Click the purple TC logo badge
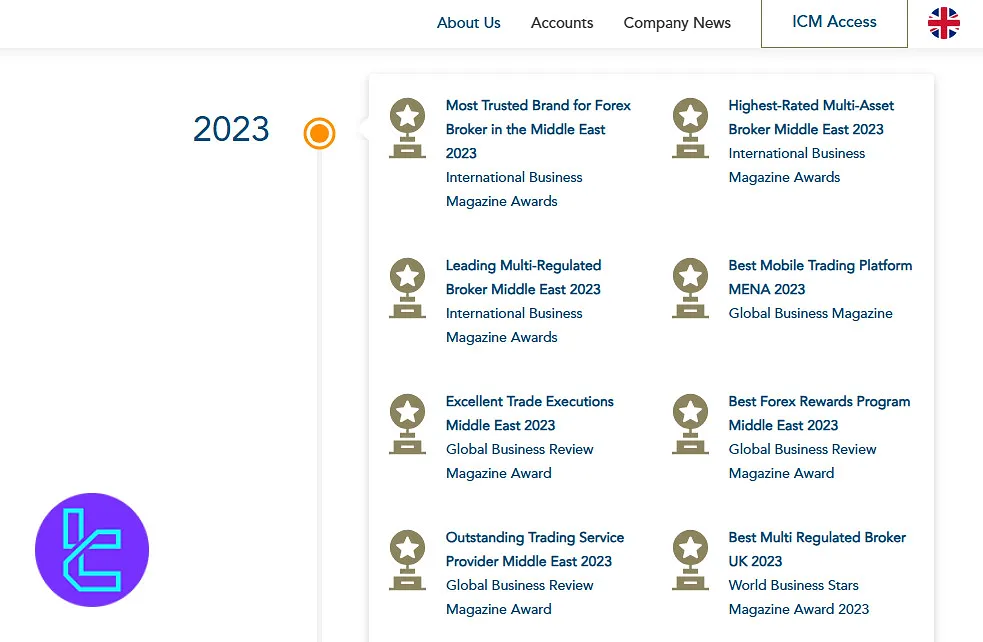The height and width of the screenshot is (642, 983). tap(92, 550)
